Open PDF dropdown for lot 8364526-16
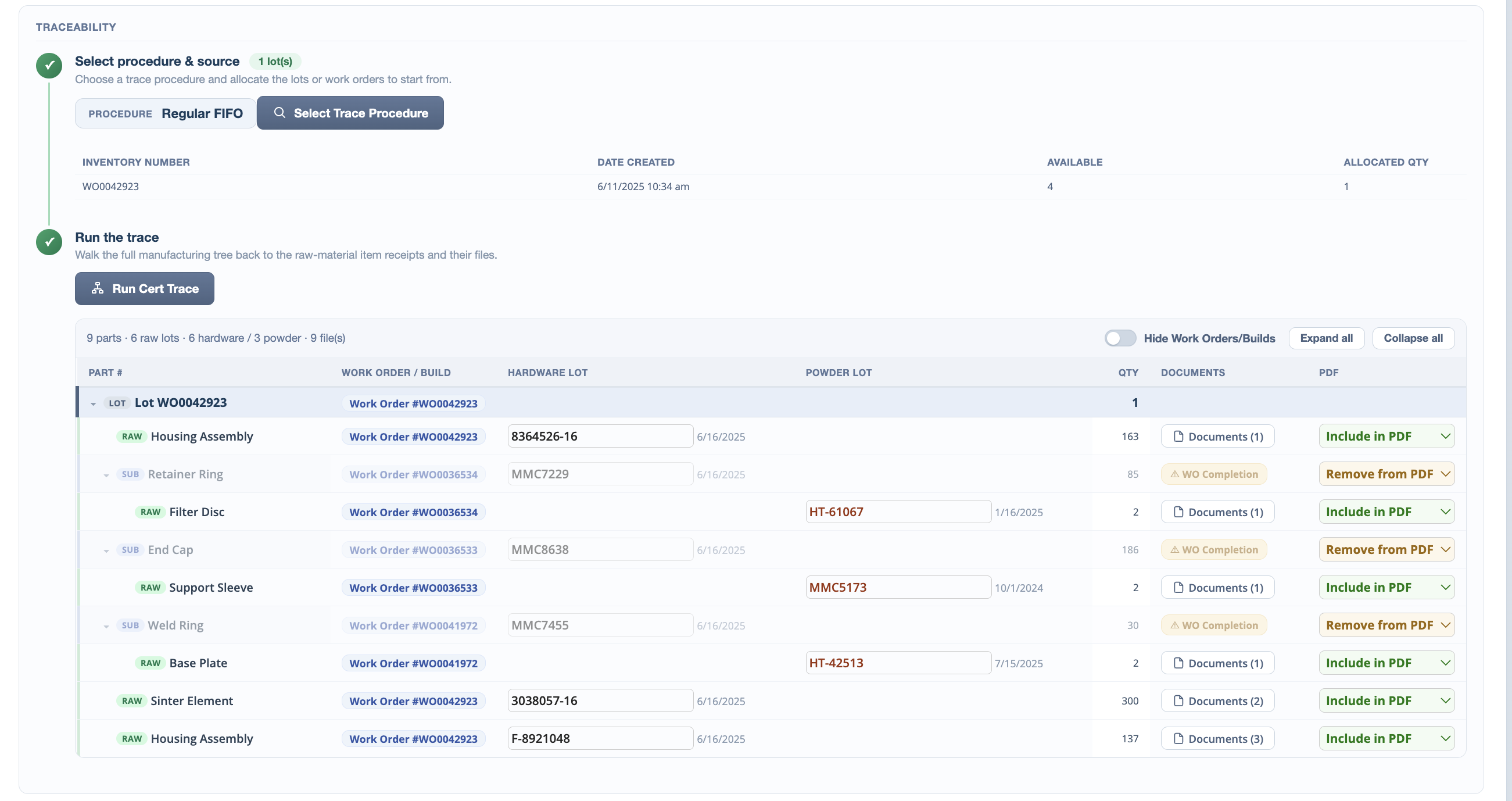Screen dimensions: 1512x801 coord(1386,437)
